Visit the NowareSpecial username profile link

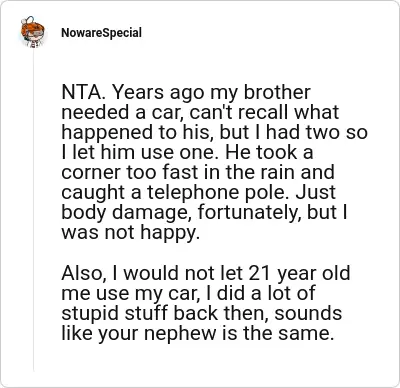pos(101,33)
